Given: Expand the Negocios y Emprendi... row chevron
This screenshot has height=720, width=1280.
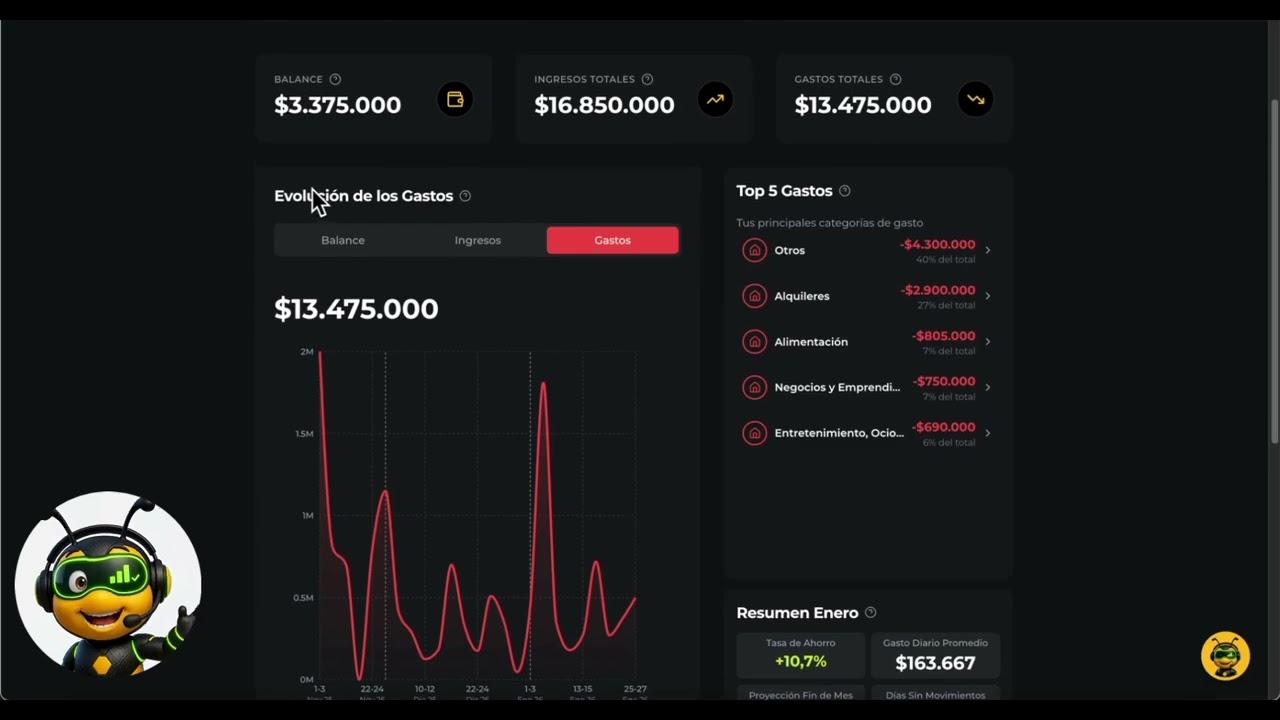Looking at the screenshot, I should (x=988, y=387).
